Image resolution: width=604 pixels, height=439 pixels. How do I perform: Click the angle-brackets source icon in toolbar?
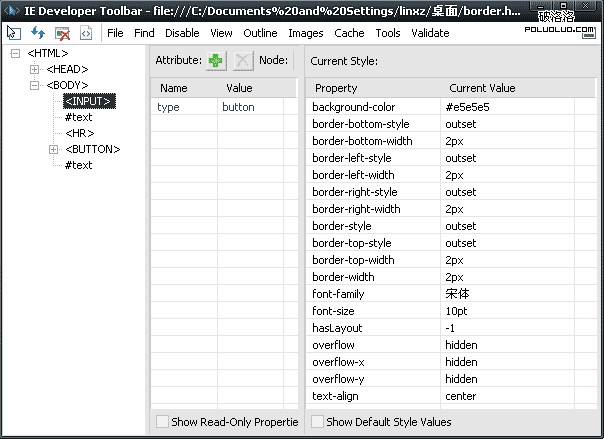coord(86,33)
